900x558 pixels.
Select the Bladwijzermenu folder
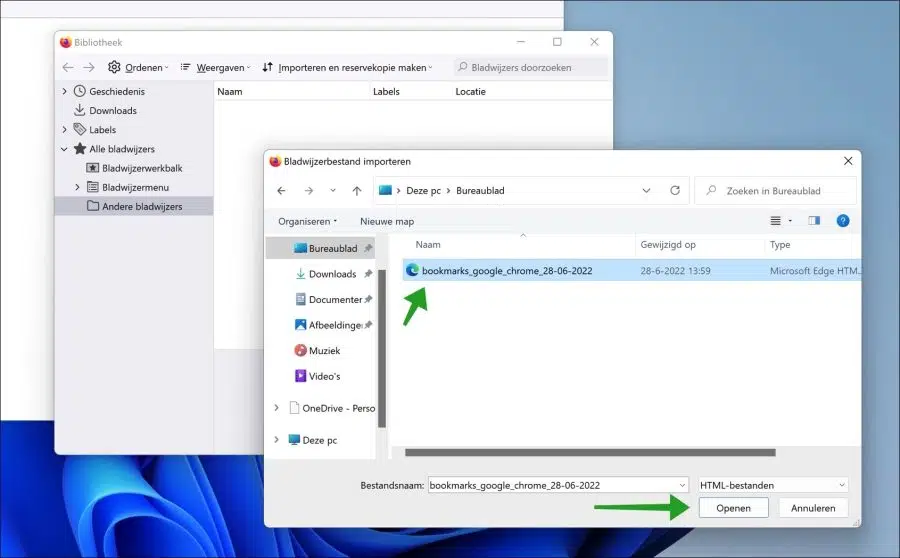135,187
